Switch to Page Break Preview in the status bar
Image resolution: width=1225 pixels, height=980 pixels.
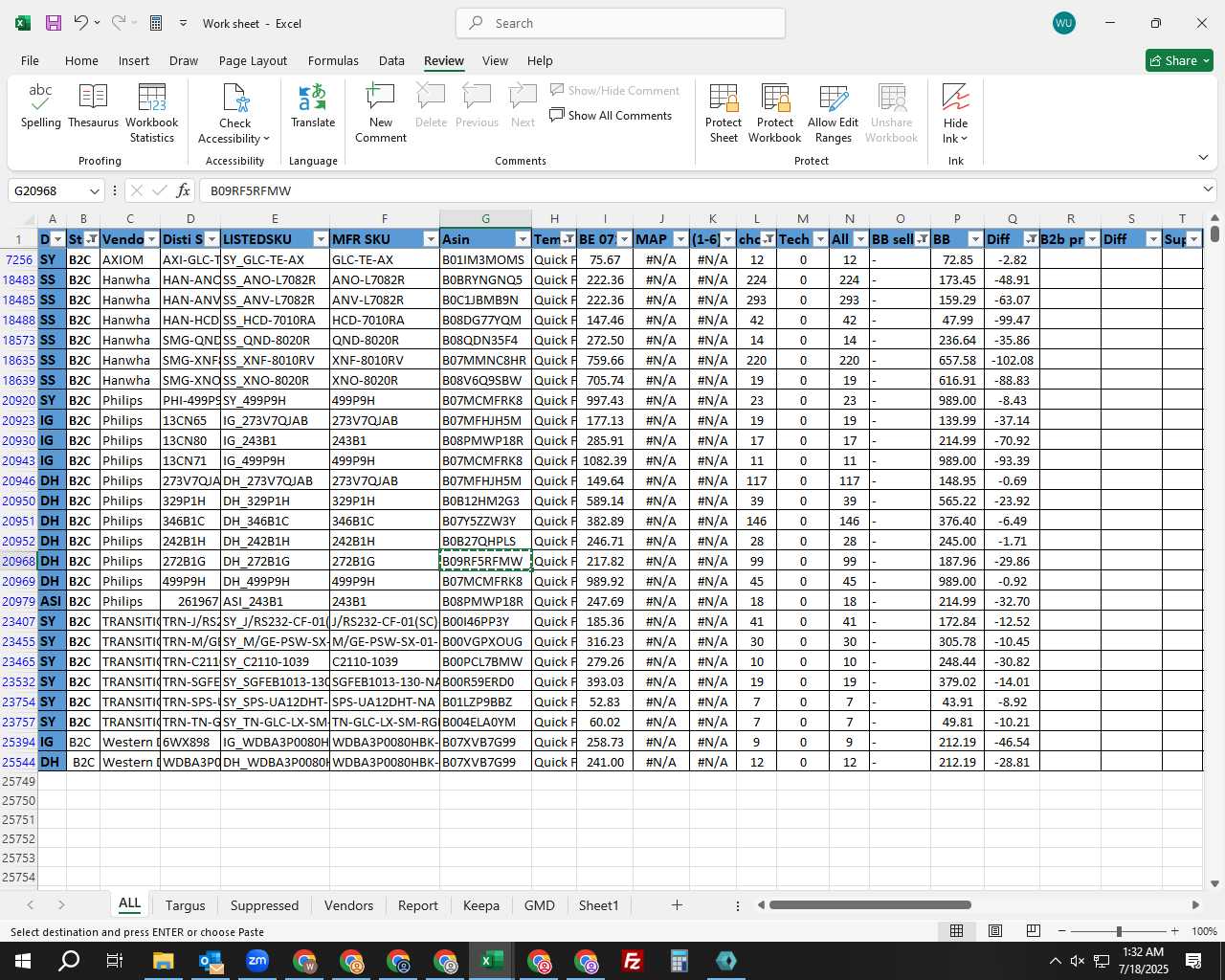coord(1034,931)
